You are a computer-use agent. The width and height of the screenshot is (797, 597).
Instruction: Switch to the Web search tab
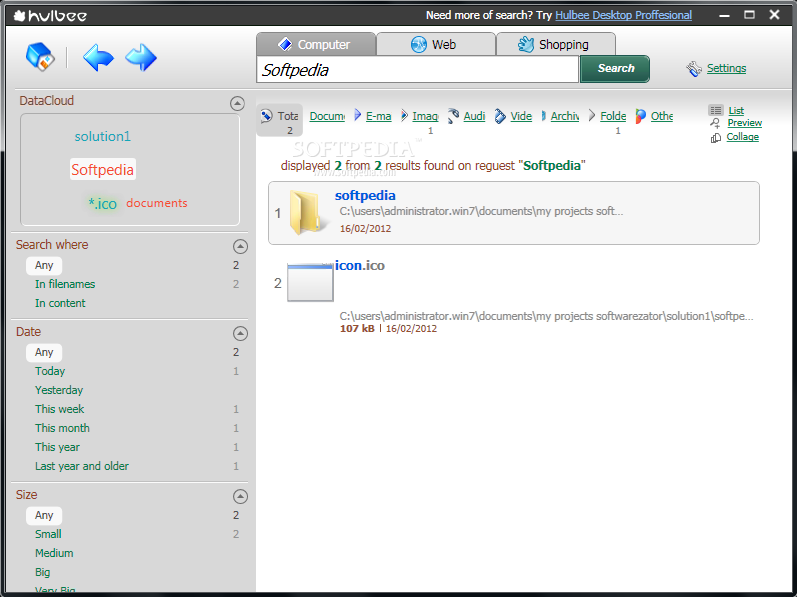[x=436, y=44]
